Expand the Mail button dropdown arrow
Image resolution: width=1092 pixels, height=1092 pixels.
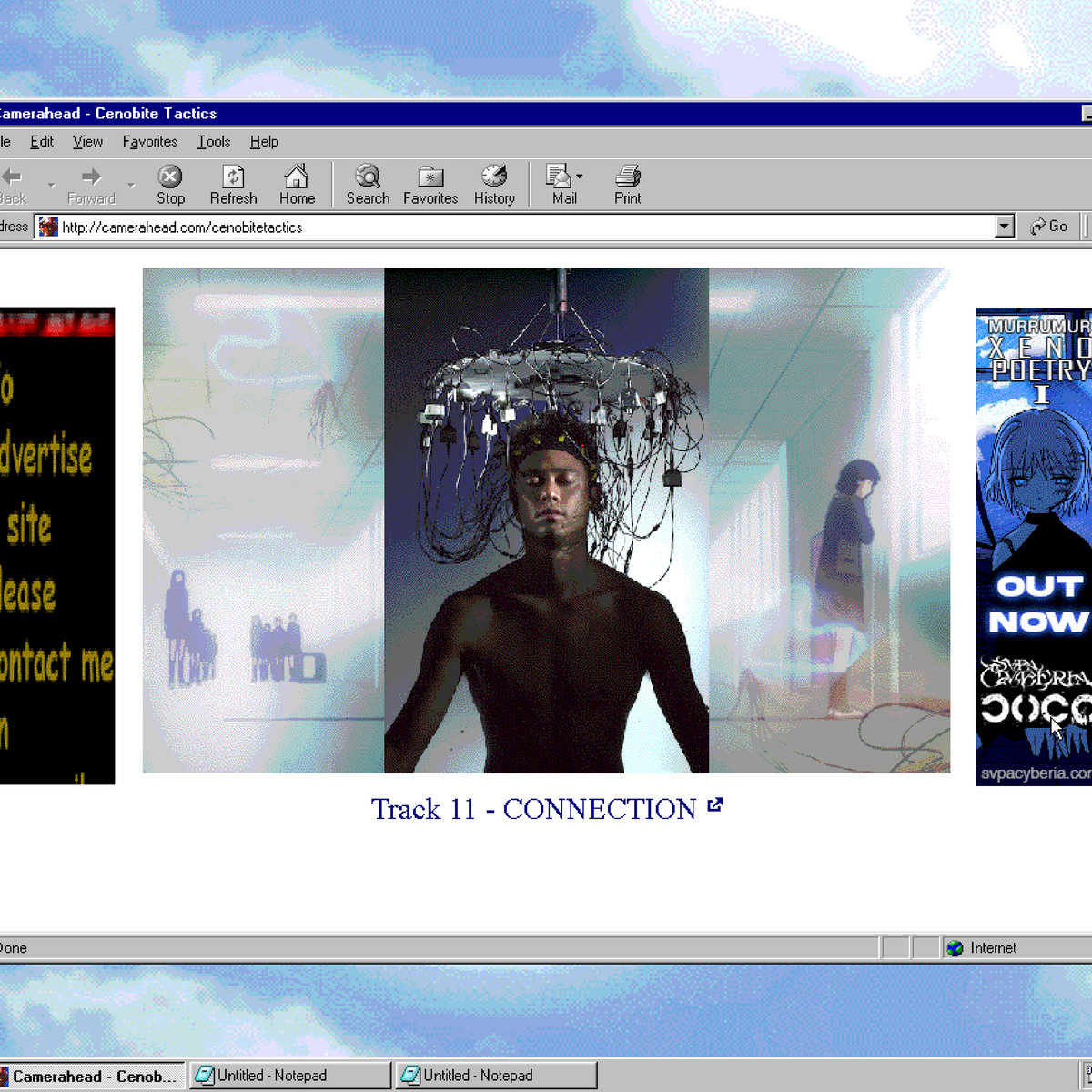coord(580,177)
